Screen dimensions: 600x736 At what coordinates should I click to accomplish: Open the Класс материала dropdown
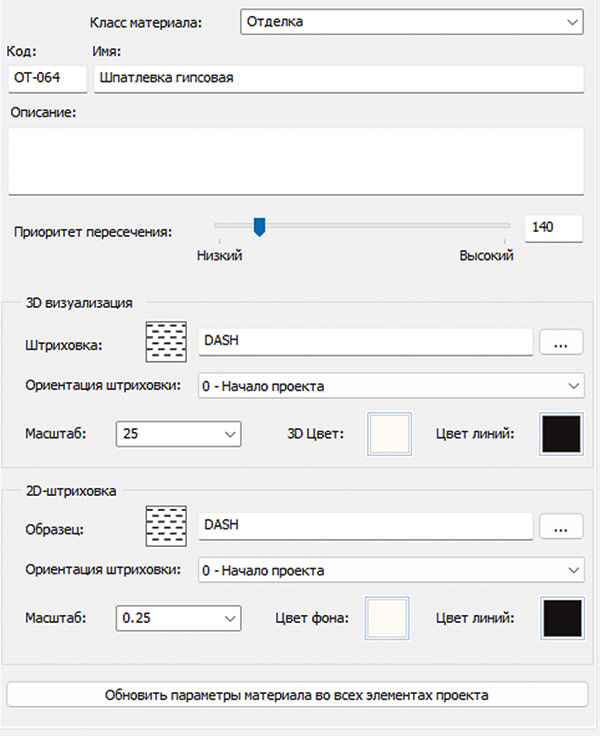[412, 22]
